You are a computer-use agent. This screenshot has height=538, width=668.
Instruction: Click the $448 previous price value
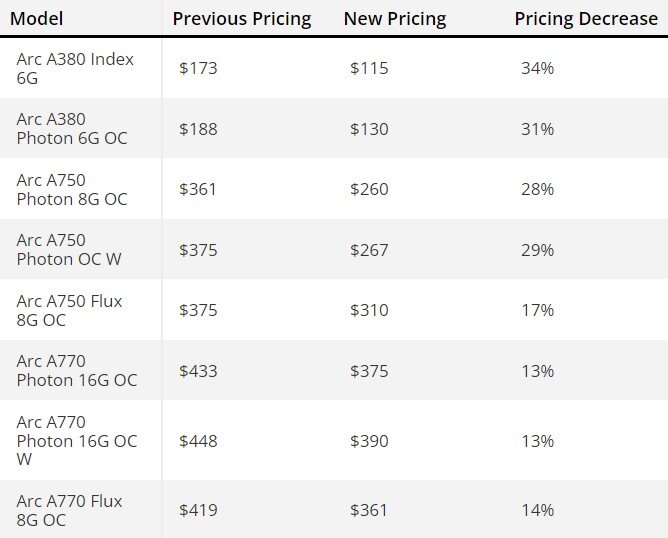coord(198,441)
